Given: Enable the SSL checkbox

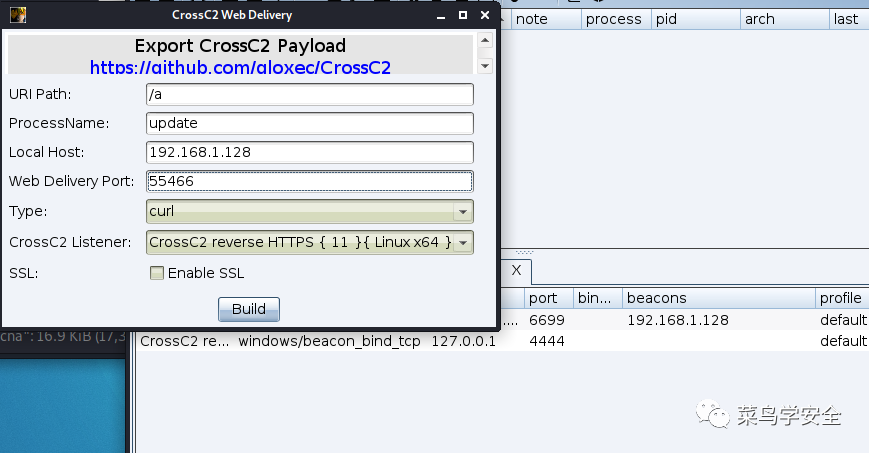Looking at the screenshot, I should click(x=157, y=273).
